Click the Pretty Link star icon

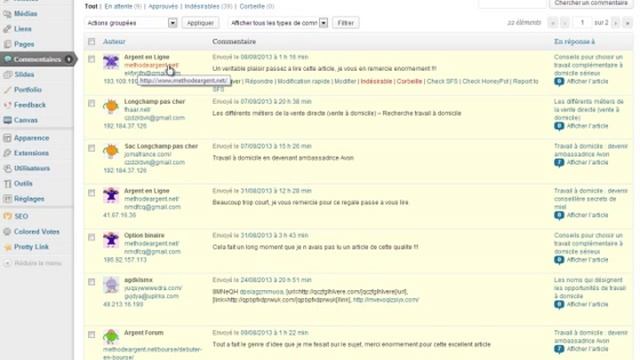pos(7,247)
